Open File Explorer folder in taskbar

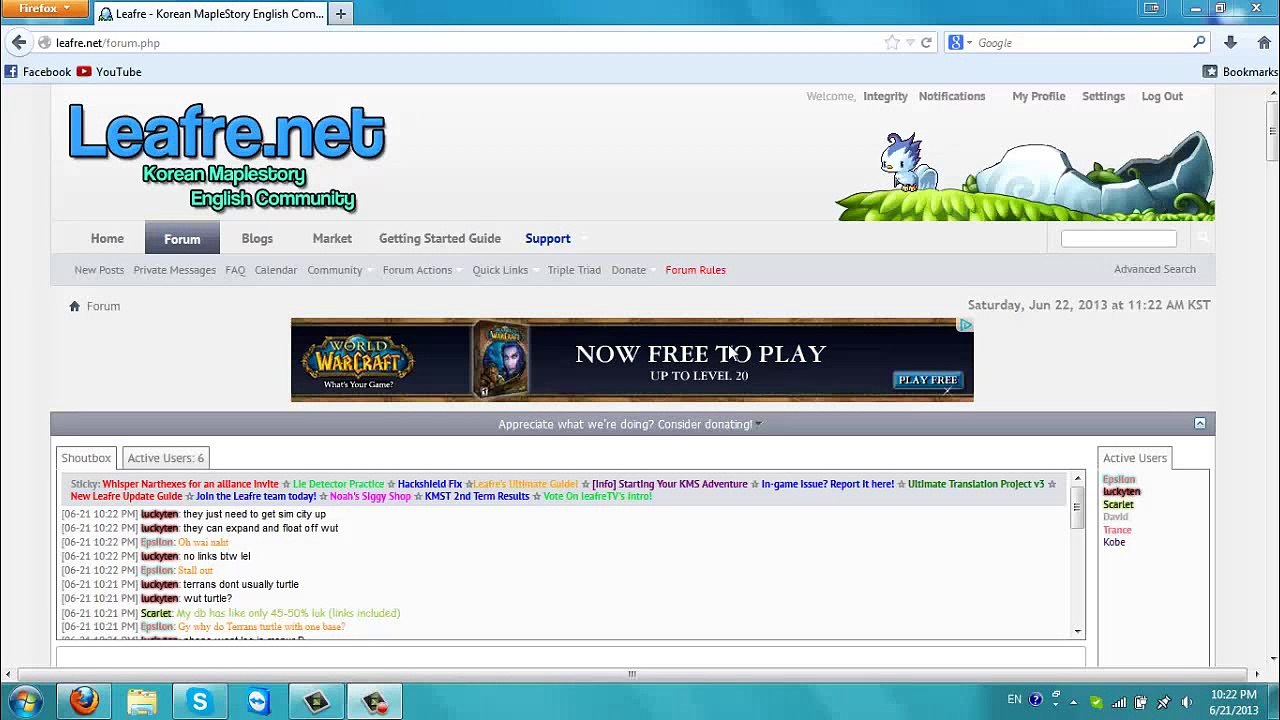click(x=142, y=701)
